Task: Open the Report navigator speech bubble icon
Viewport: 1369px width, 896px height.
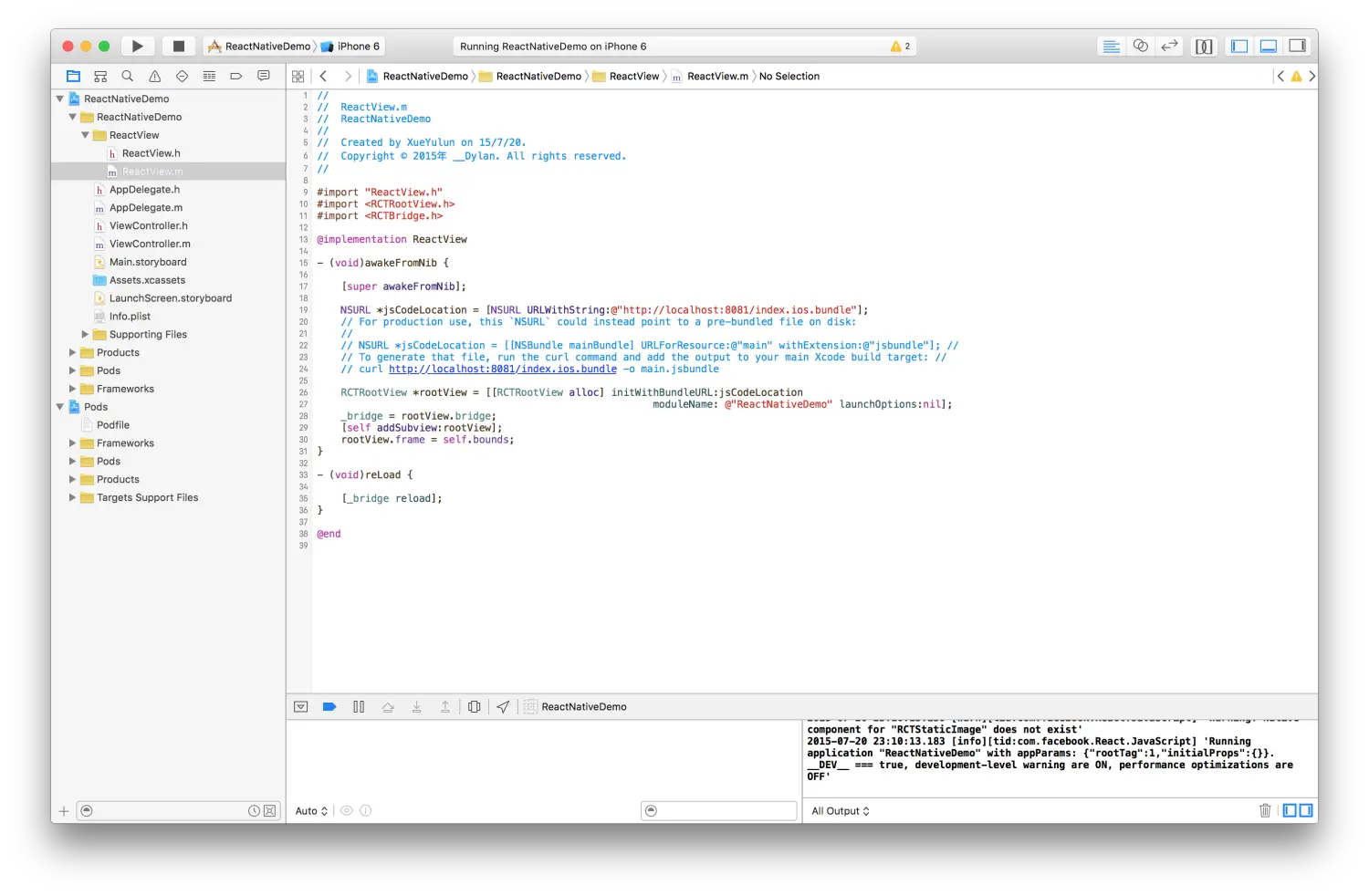Action: 264,77
